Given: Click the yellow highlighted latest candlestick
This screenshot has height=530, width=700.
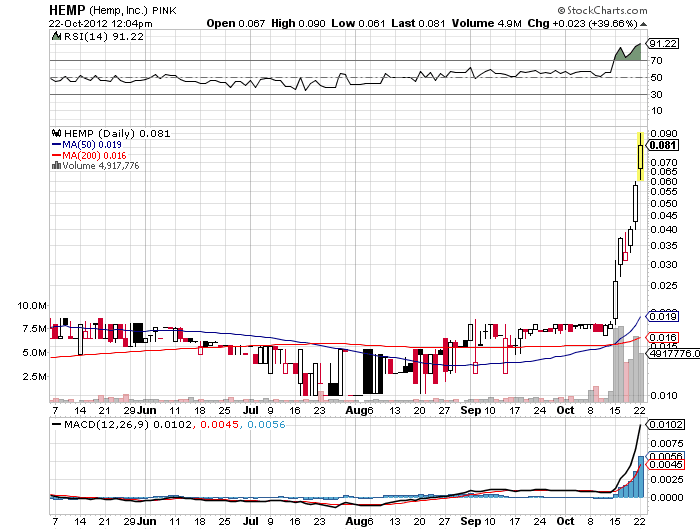Looking at the screenshot, I should point(640,156).
